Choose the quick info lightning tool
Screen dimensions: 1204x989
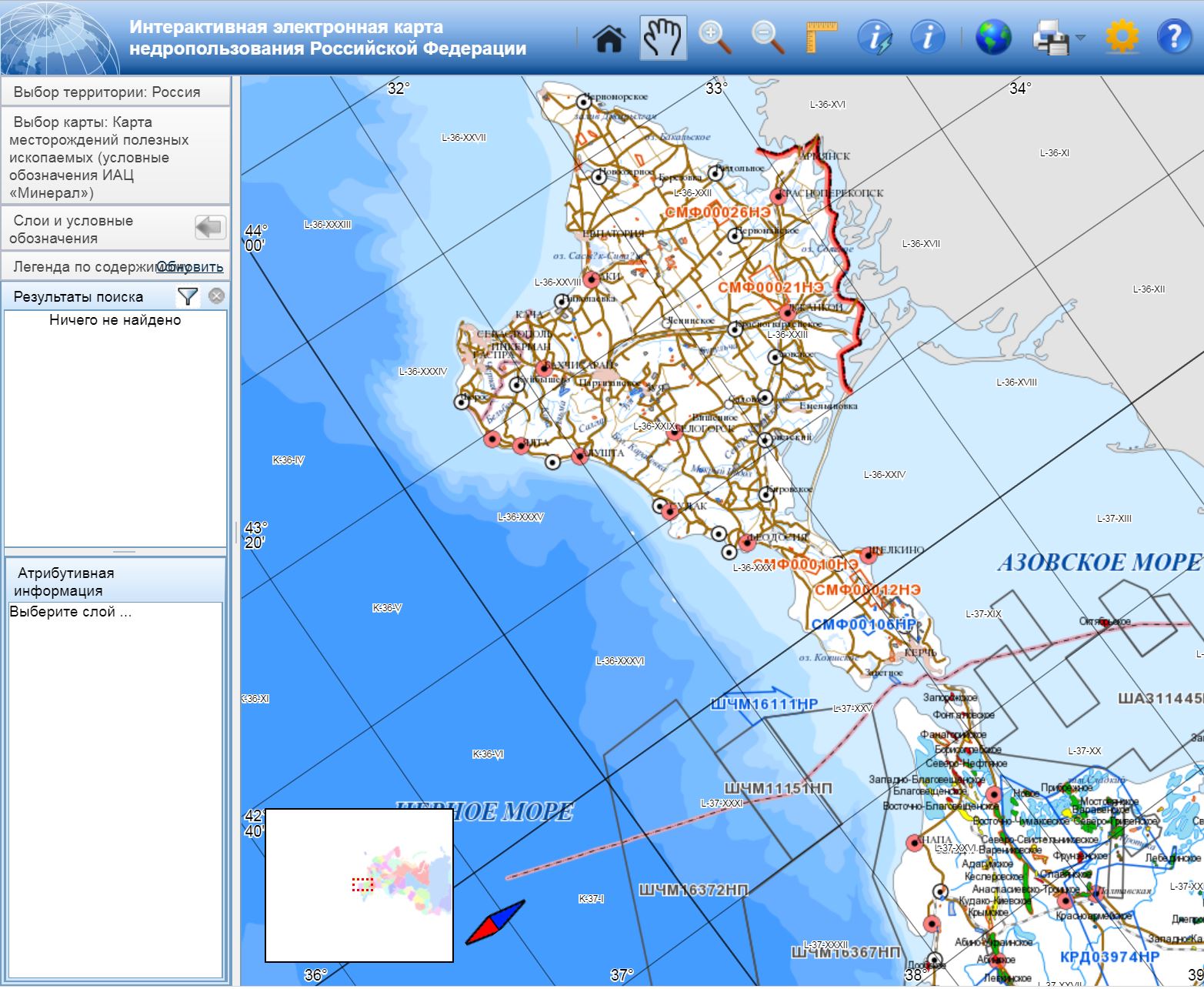pyautogui.click(x=875, y=38)
